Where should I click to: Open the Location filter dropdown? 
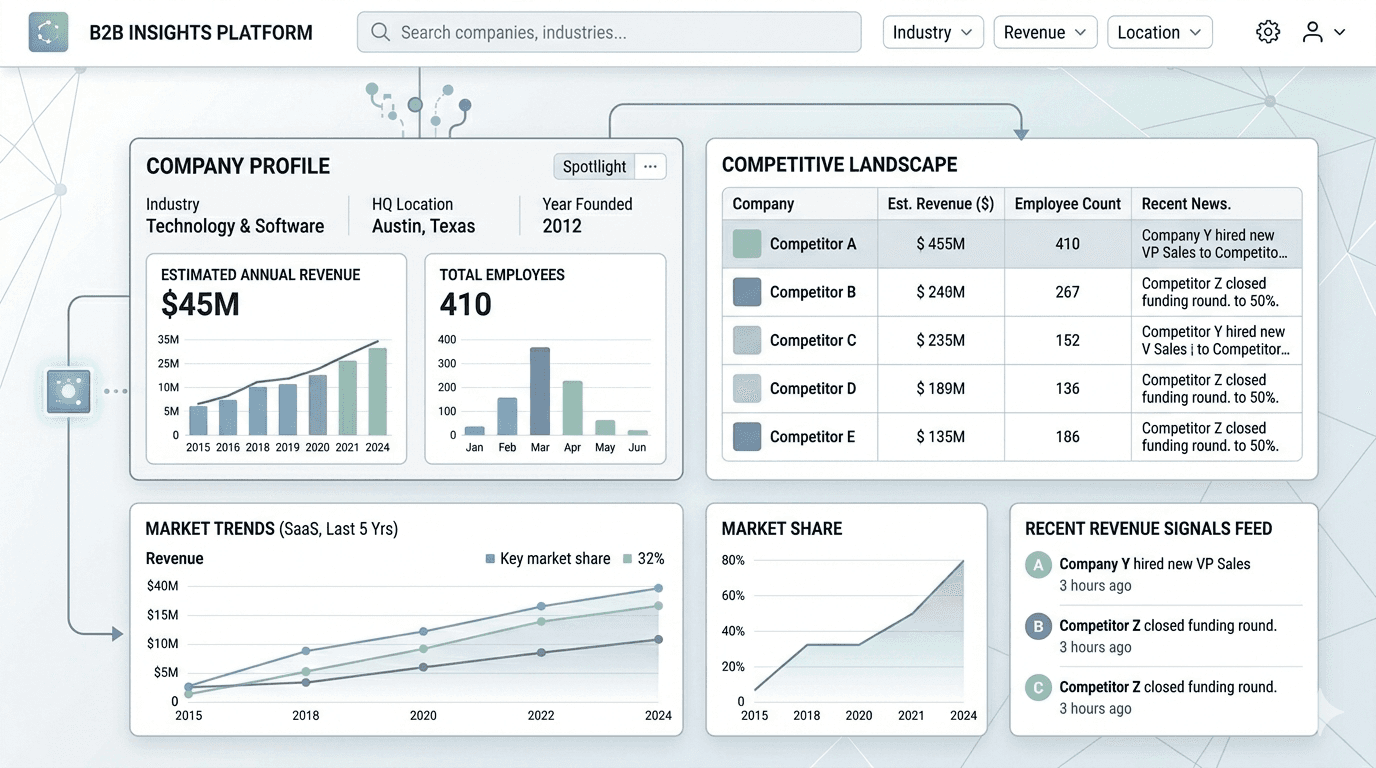tap(1160, 32)
